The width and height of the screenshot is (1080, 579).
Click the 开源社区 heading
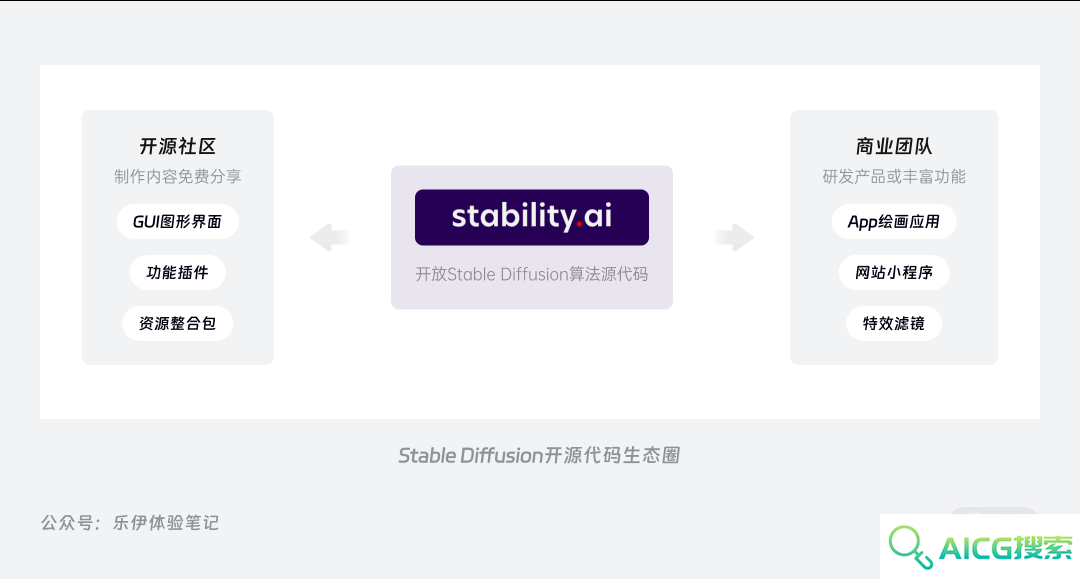click(178, 146)
